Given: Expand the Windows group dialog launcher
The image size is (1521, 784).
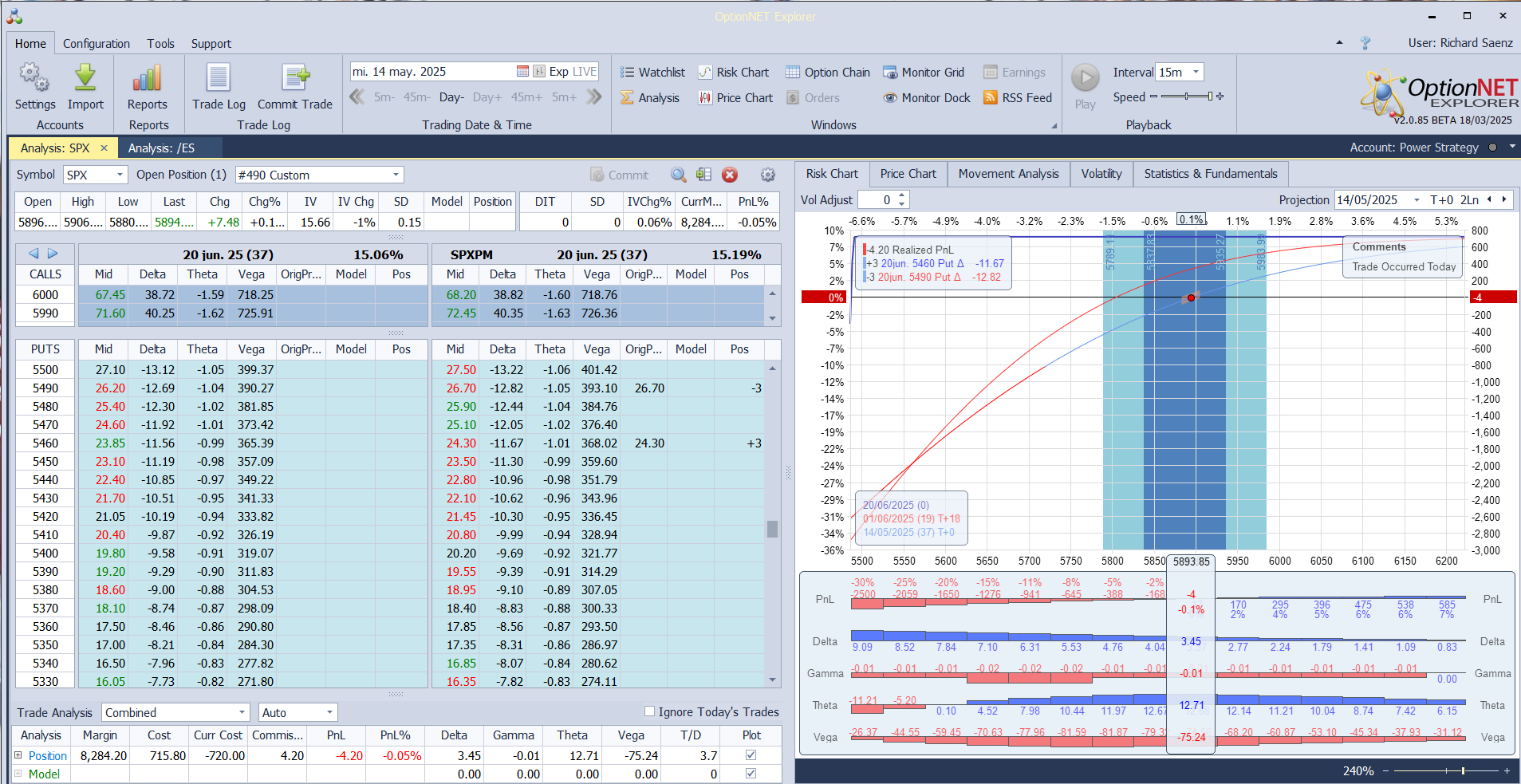Looking at the screenshot, I should [1054, 126].
